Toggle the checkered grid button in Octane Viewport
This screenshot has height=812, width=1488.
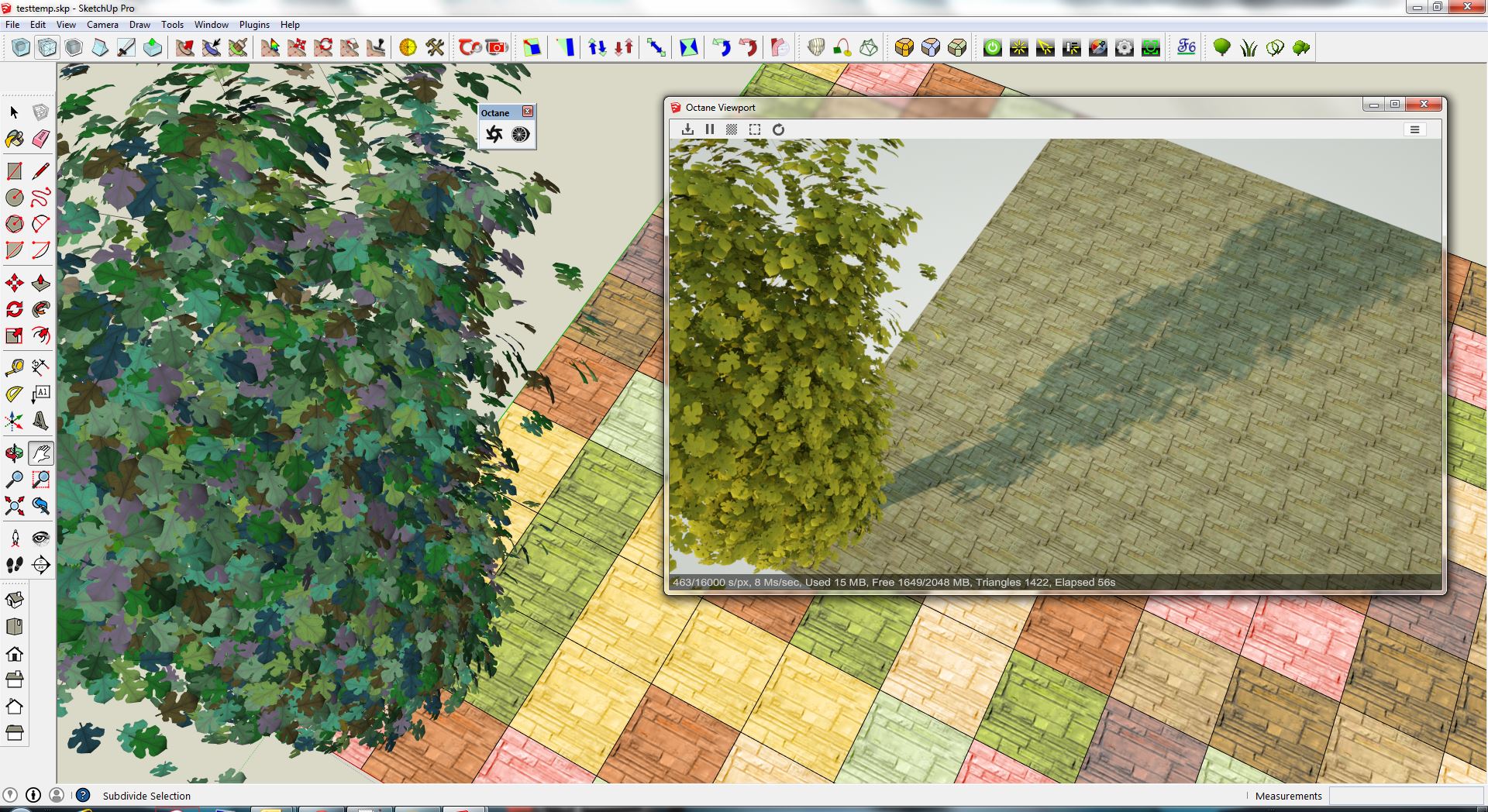(732, 129)
